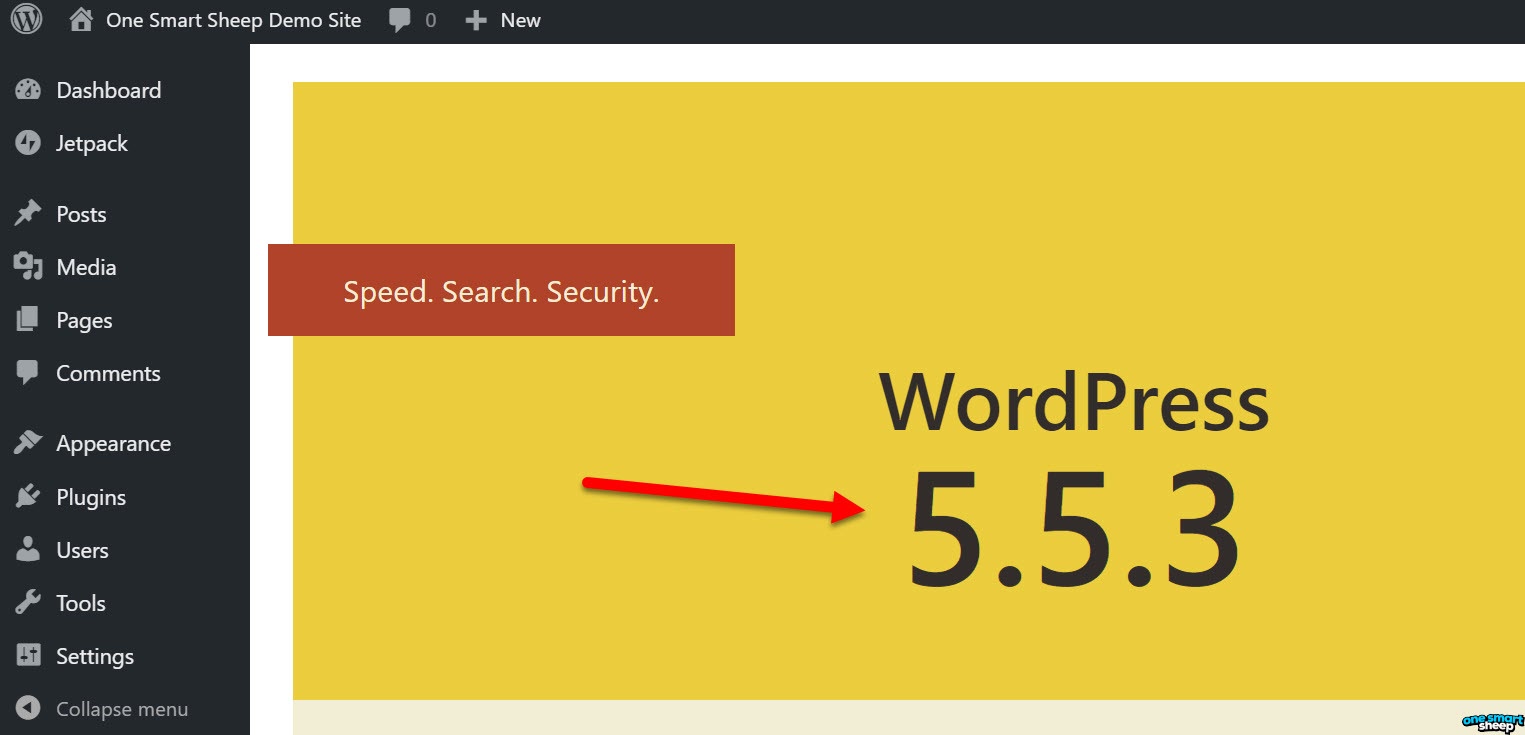Image resolution: width=1525 pixels, height=735 pixels.
Task: Click the Dashboard gauge icon
Action: tap(28, 90)
